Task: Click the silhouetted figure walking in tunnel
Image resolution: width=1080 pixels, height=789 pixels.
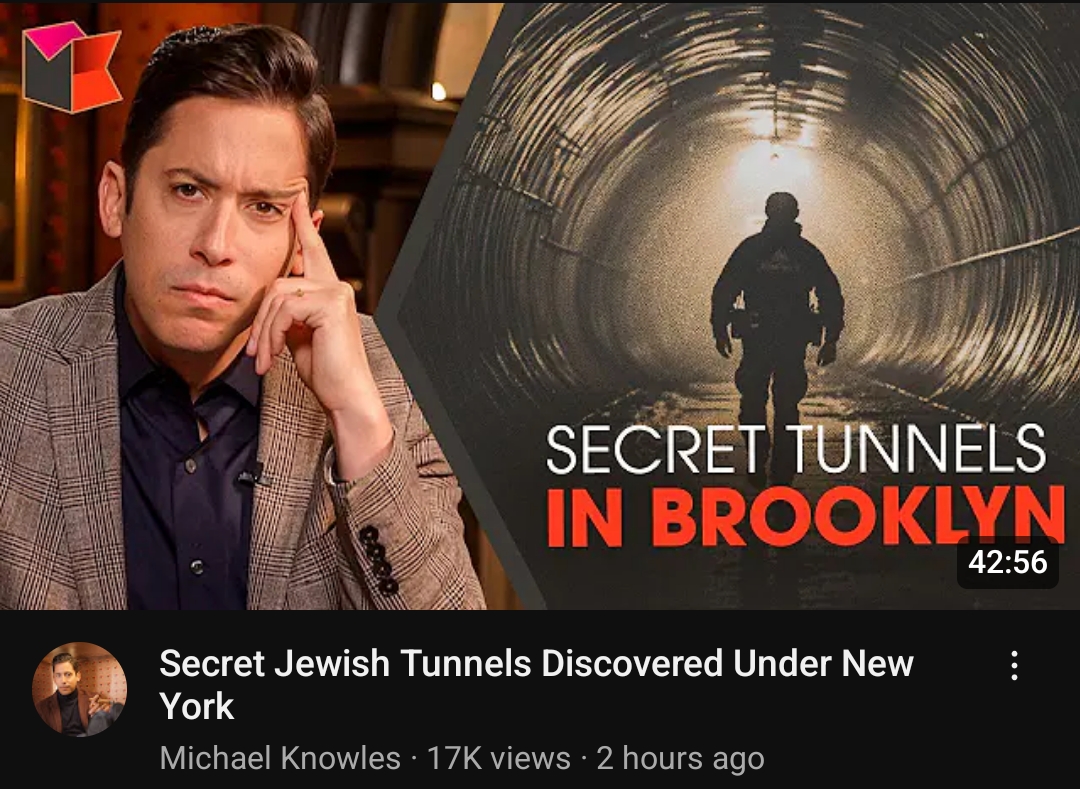Action: click(x=777, y=330)
